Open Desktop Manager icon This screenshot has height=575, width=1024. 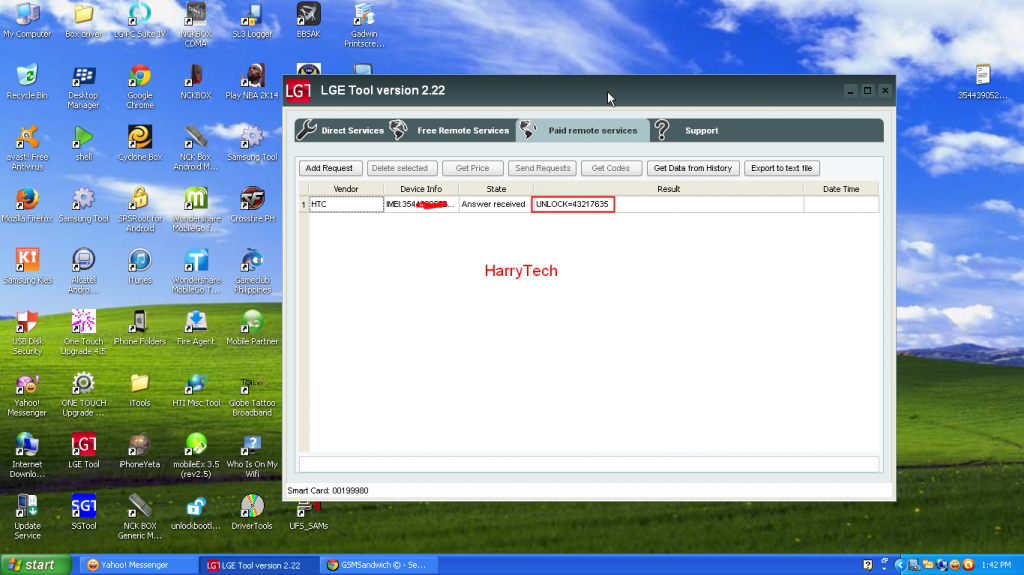(84, 86)
